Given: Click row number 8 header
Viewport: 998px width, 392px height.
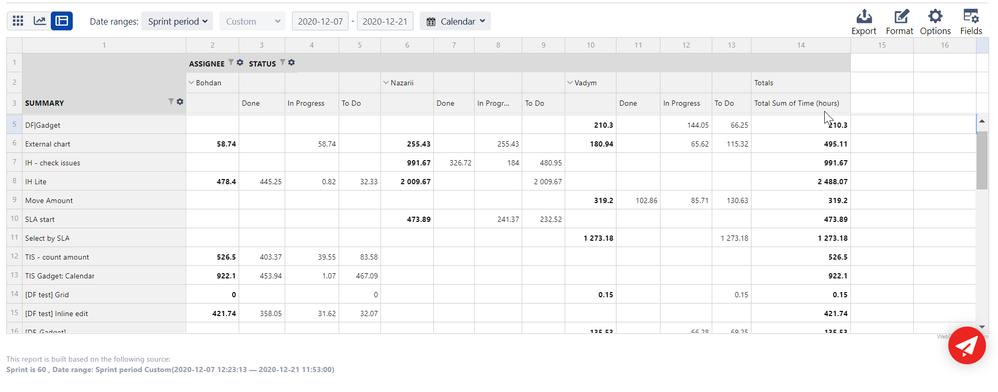Looking at the screenshot, I should pyautogui.click(x=14, y=182).
